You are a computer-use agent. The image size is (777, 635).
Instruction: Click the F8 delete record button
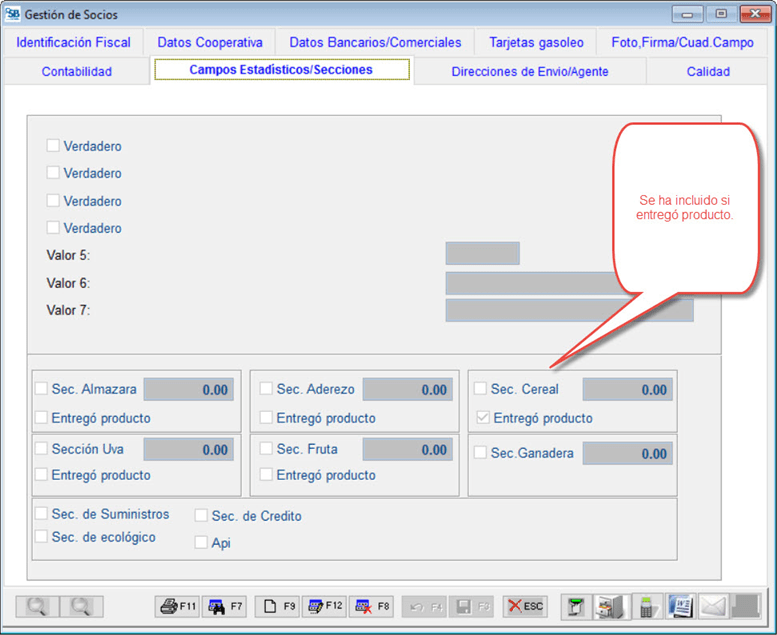point(372,606)
